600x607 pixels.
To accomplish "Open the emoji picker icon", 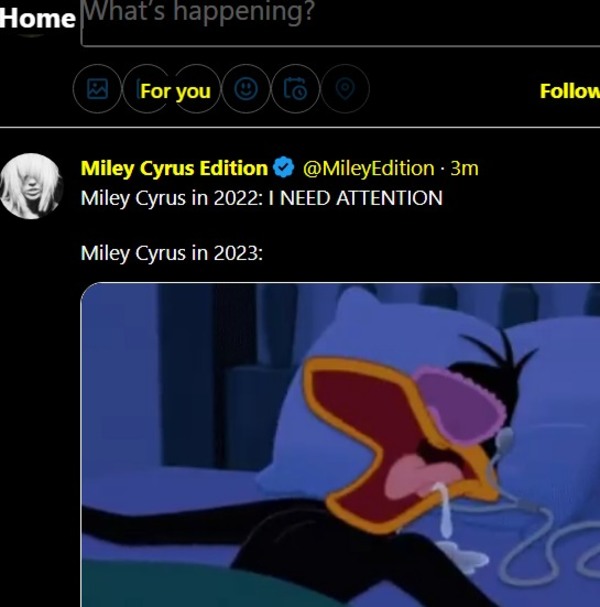I will pyautogui.click(x=245, y=90).
